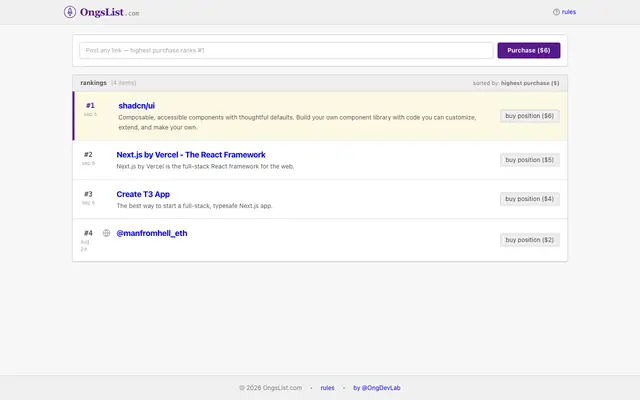Click the globe icon beside @manfromhell_eth

click(106, 233)
